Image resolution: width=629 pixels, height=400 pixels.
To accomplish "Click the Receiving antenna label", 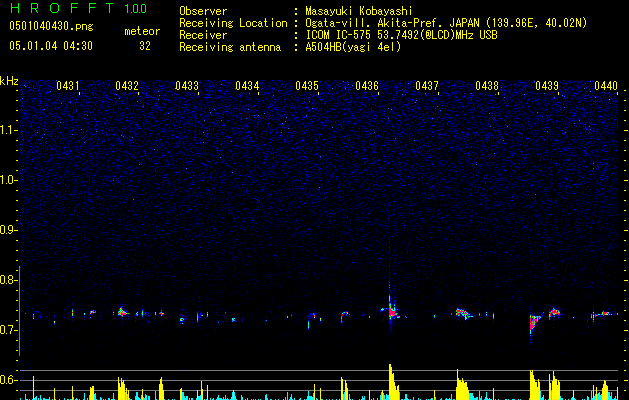I will coord(230,47).
